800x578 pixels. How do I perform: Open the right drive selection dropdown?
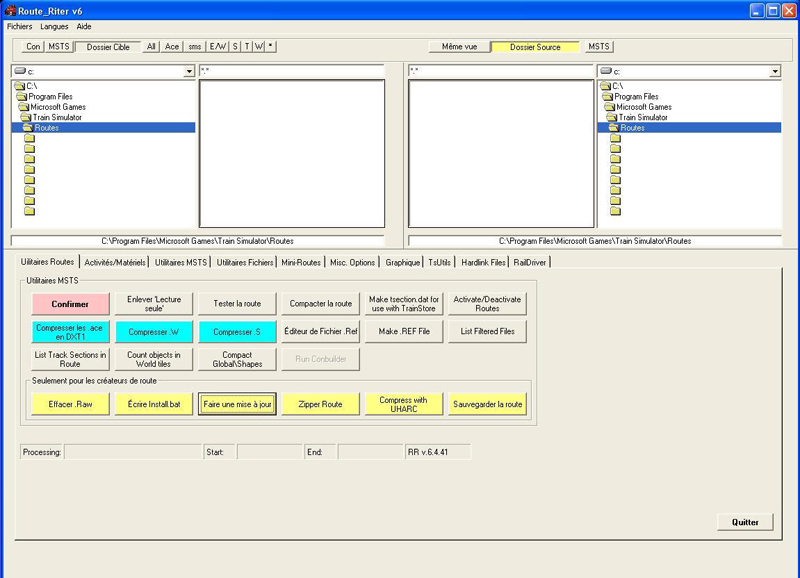tap(775, 71)
